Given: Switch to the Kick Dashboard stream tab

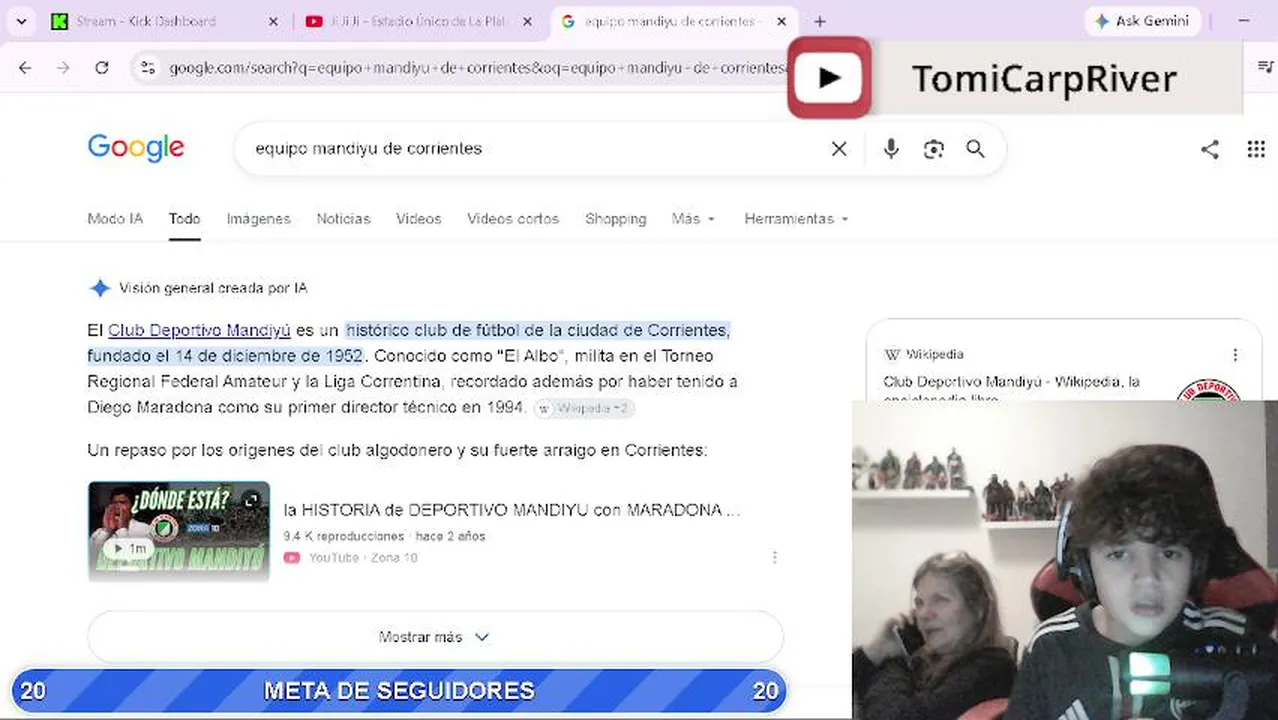Looking at the screenshot, I should click(x=166, y=21).
